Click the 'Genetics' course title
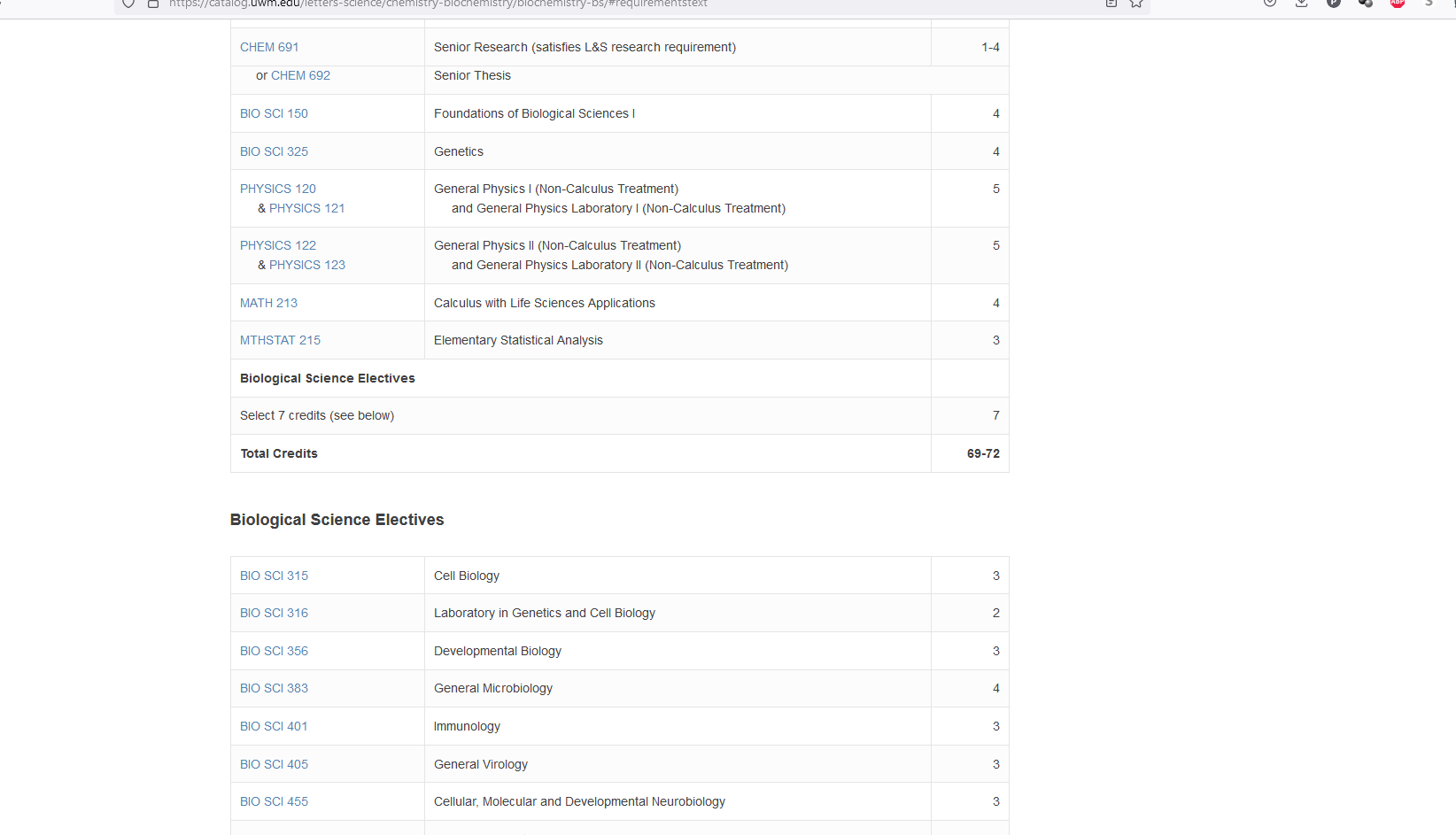 459,151
